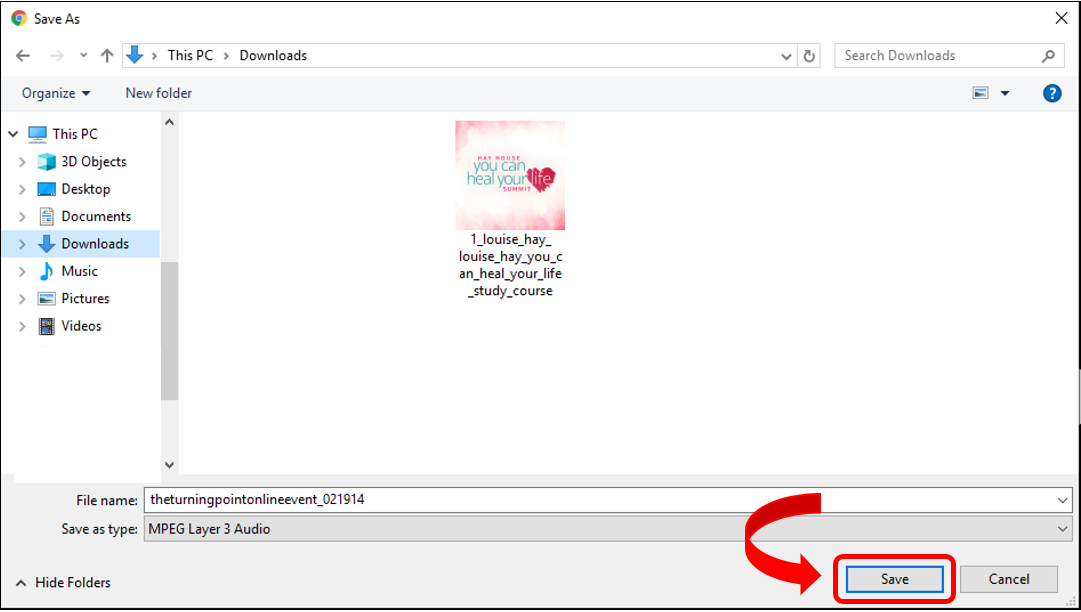1081x612 pixels.
Task: Click the Cancel button
Action: [1008, 579]
